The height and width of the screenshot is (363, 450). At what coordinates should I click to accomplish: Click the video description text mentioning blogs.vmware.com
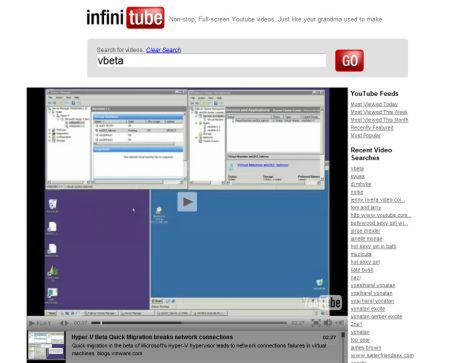click(199, 349)
